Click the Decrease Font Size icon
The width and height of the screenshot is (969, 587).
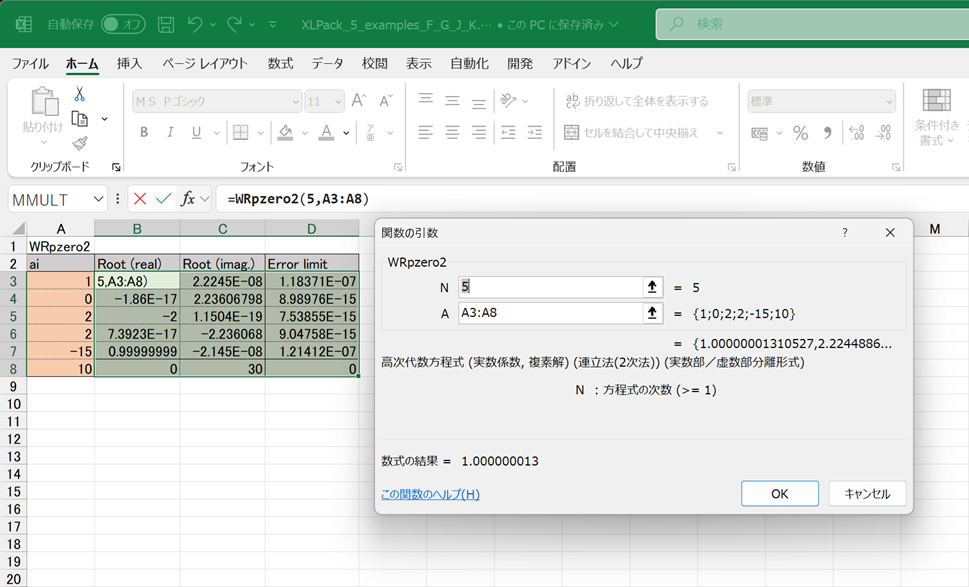(386, 101)
